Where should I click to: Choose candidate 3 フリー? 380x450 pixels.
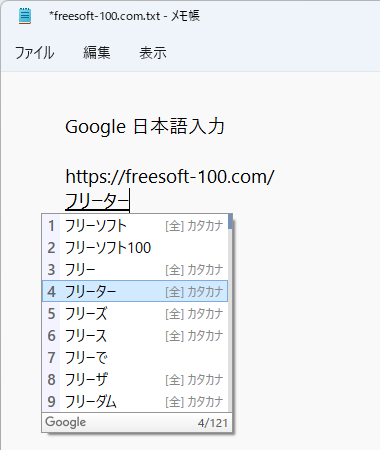[x=135, y=270]
